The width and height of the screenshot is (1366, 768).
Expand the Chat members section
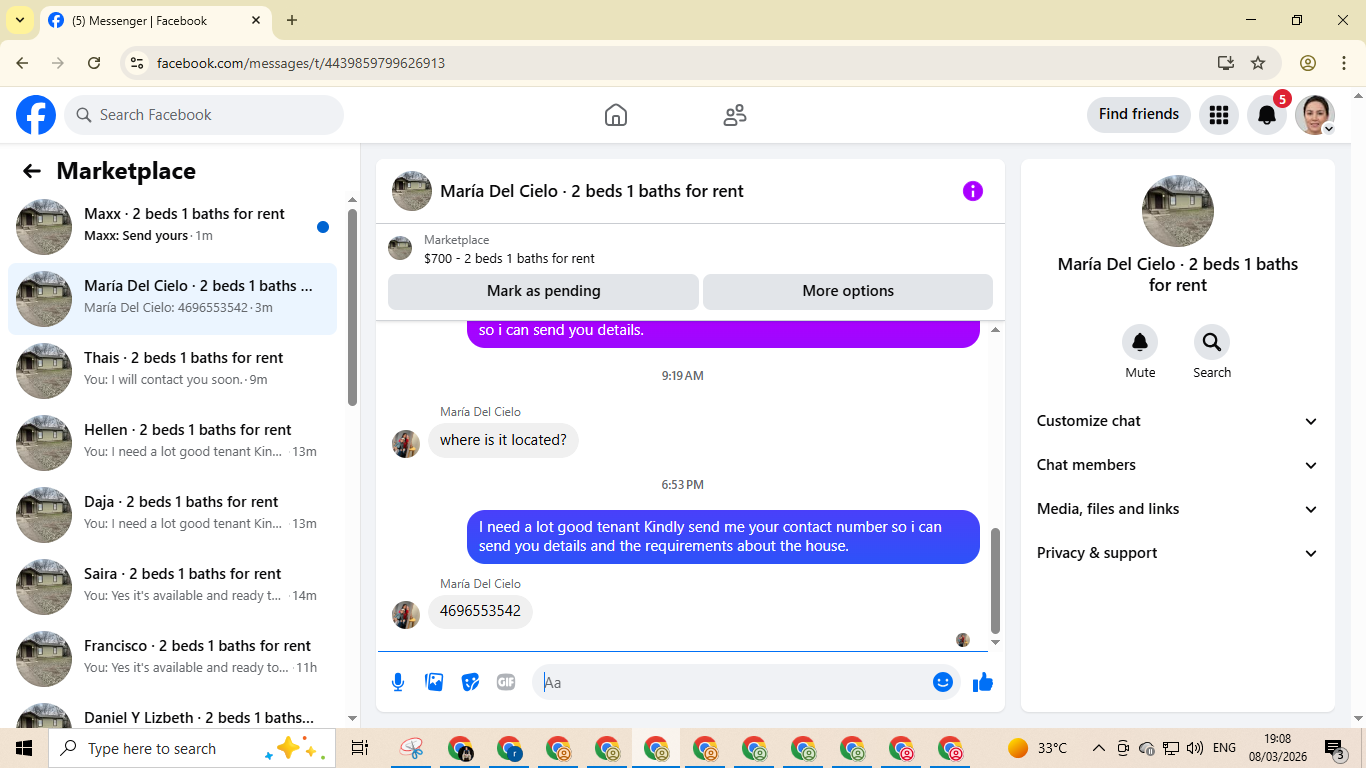point(1178,465)
